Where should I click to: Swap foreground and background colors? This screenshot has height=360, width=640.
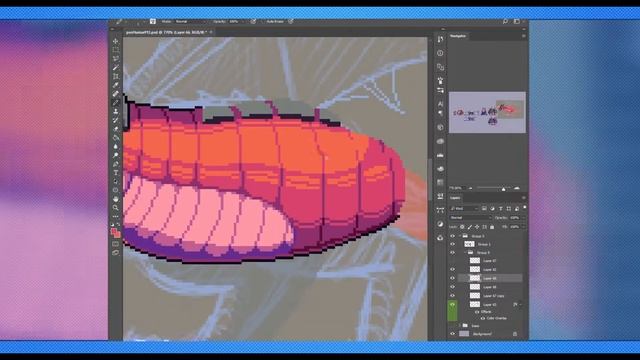118,224
